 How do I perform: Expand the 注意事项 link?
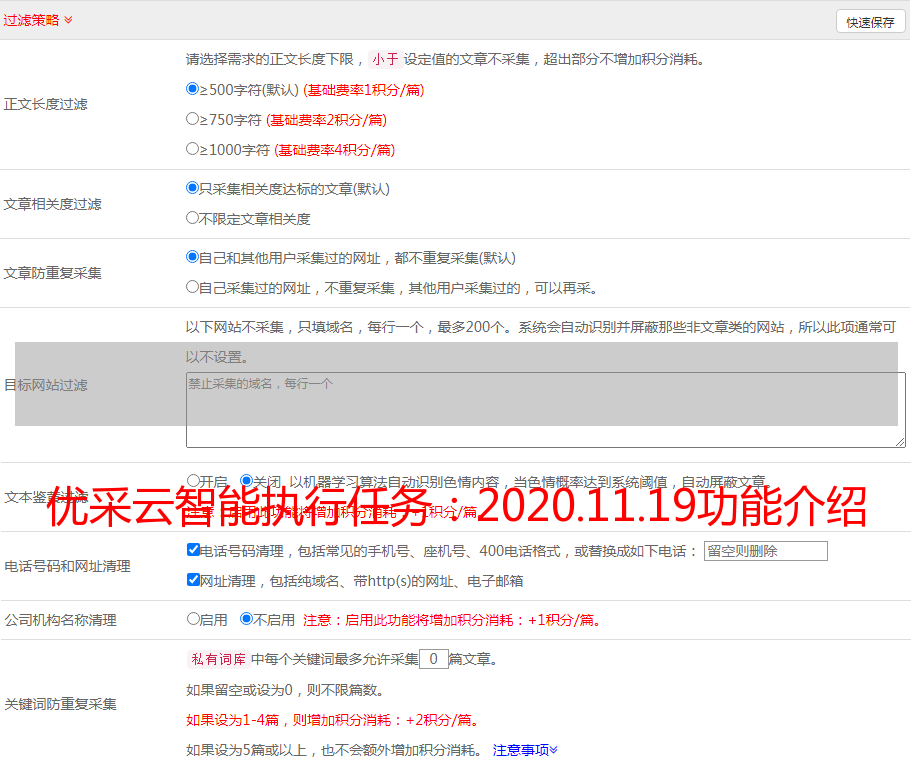click(525, 750)
